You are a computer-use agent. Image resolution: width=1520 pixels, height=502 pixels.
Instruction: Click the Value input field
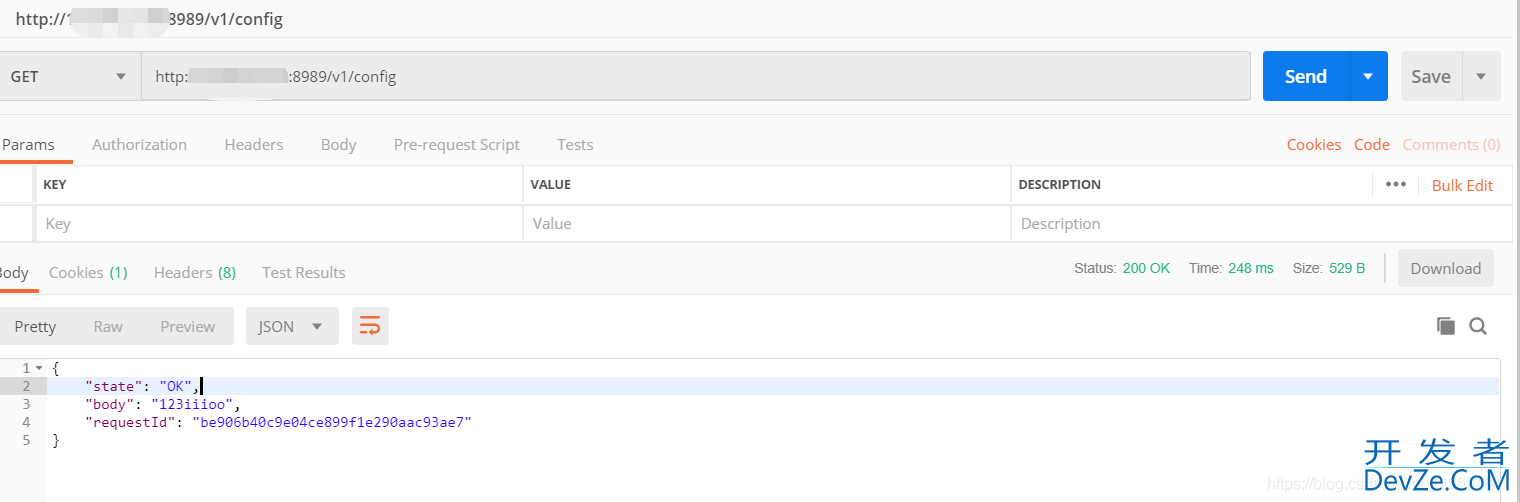767,223
